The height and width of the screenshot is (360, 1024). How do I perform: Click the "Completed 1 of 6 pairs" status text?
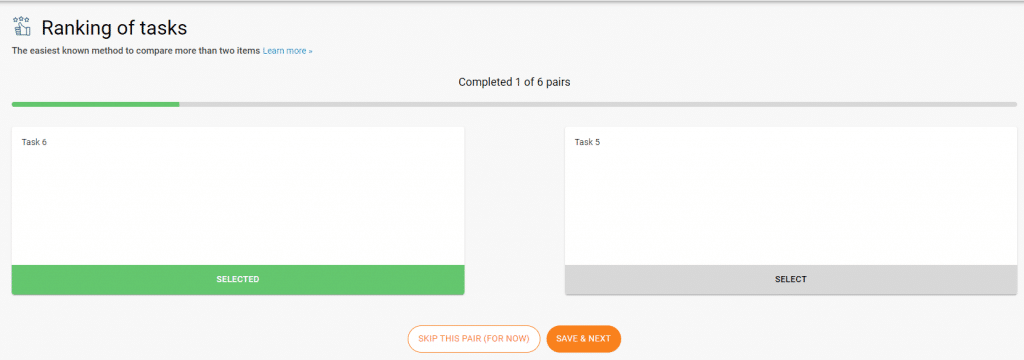[515, 82]
